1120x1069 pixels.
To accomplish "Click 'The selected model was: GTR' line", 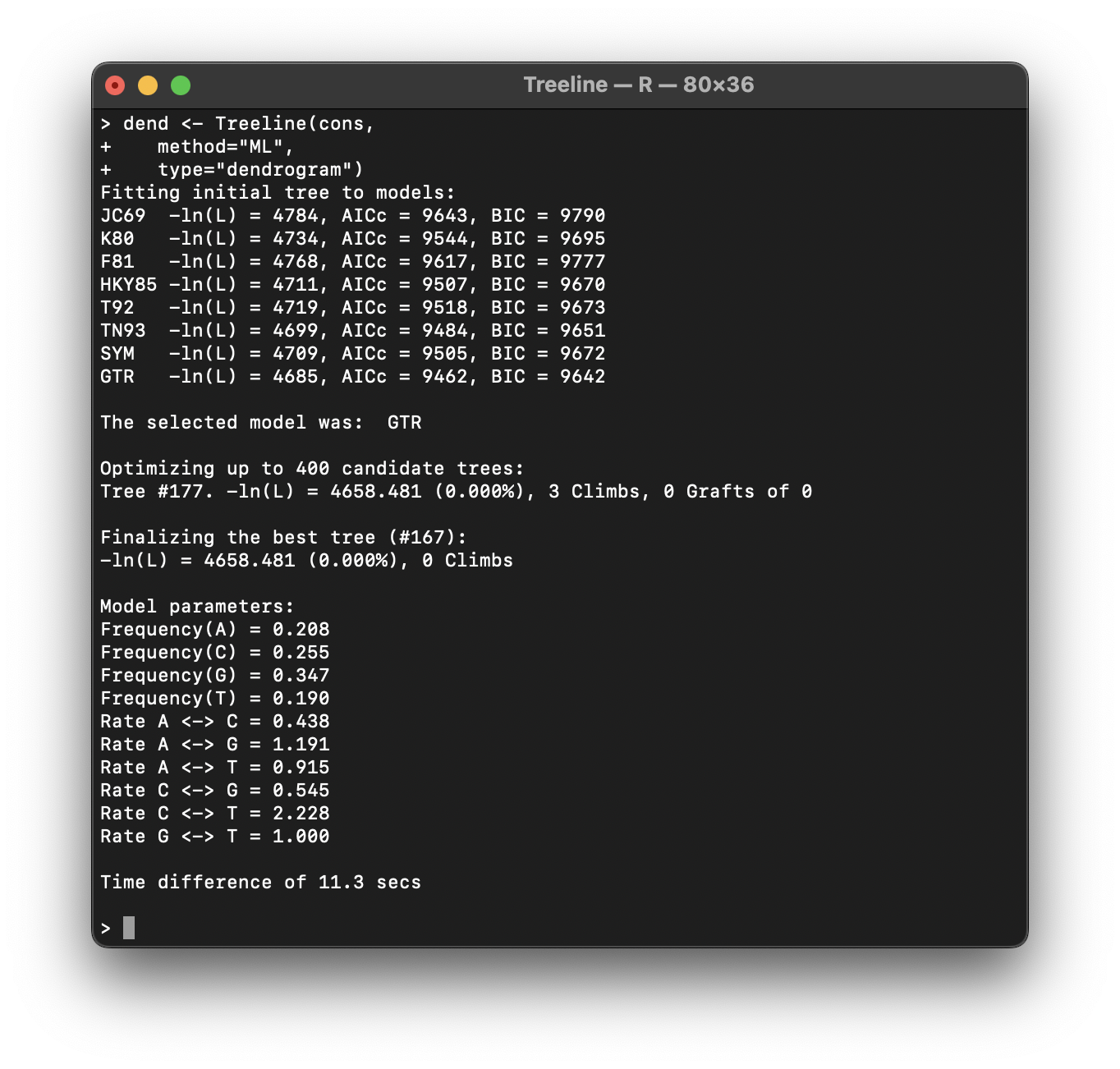I will (x=260, y=423).
